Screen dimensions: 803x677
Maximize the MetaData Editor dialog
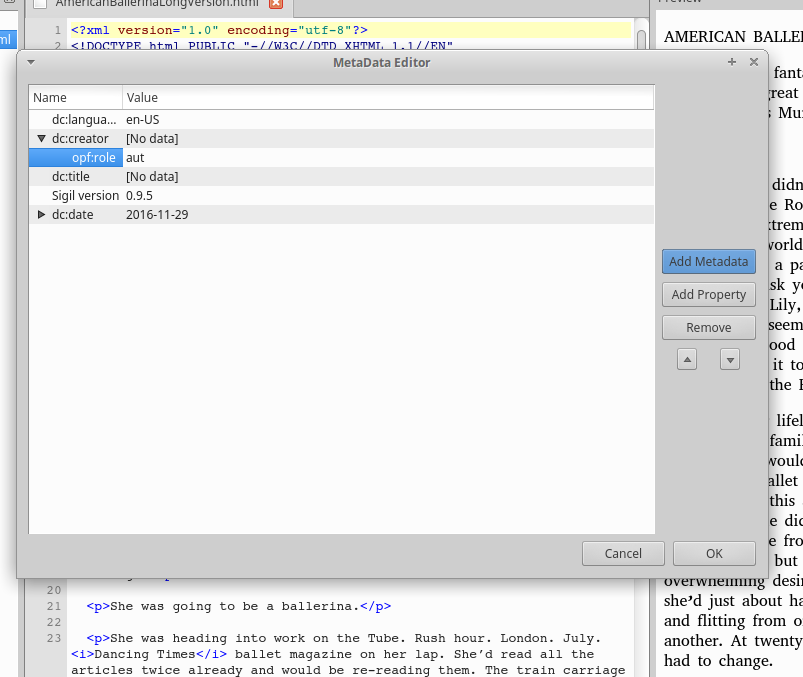pyautogui.click(x=732, y=62)
